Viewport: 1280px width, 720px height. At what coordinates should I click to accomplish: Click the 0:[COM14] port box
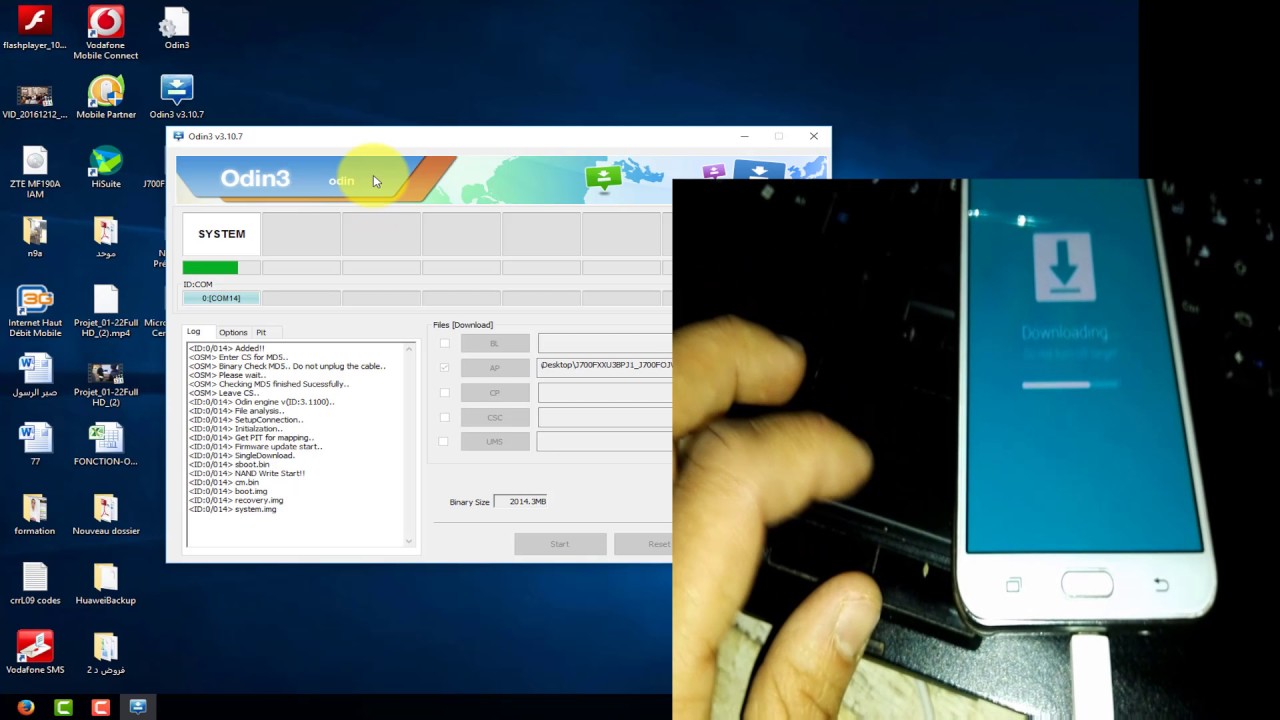(x=221, y=298)
